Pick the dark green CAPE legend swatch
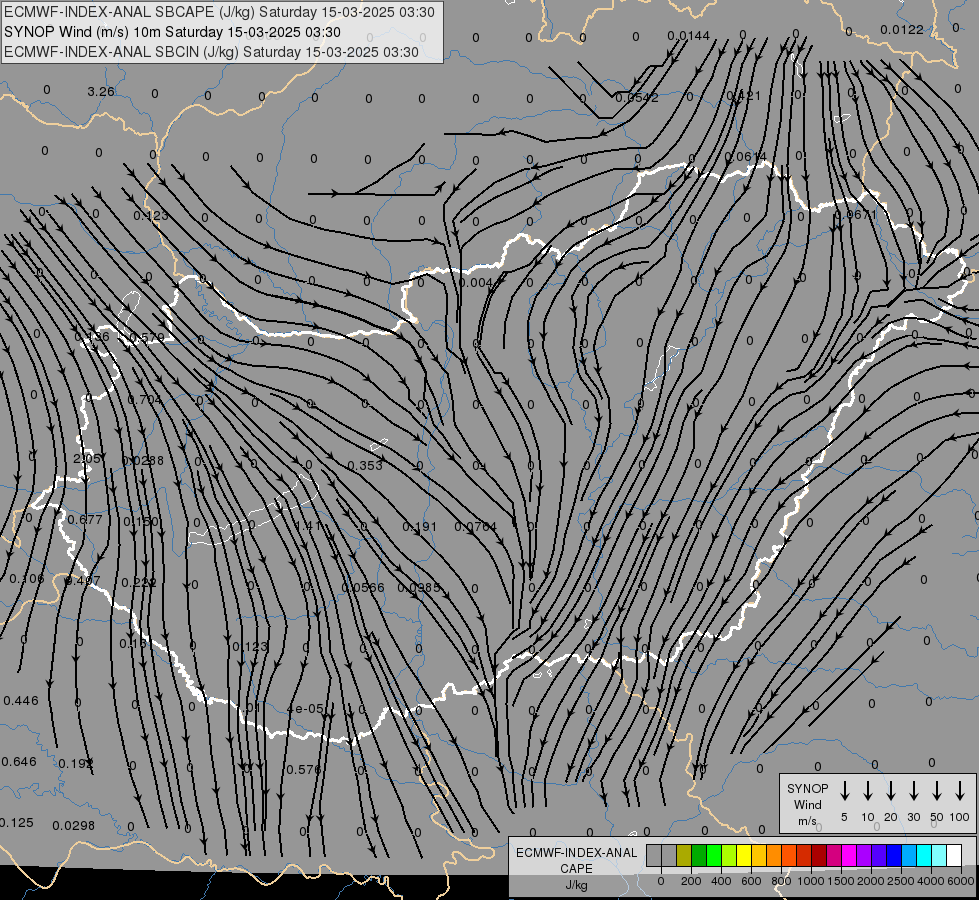979x900 pixels. pos(699,855)
